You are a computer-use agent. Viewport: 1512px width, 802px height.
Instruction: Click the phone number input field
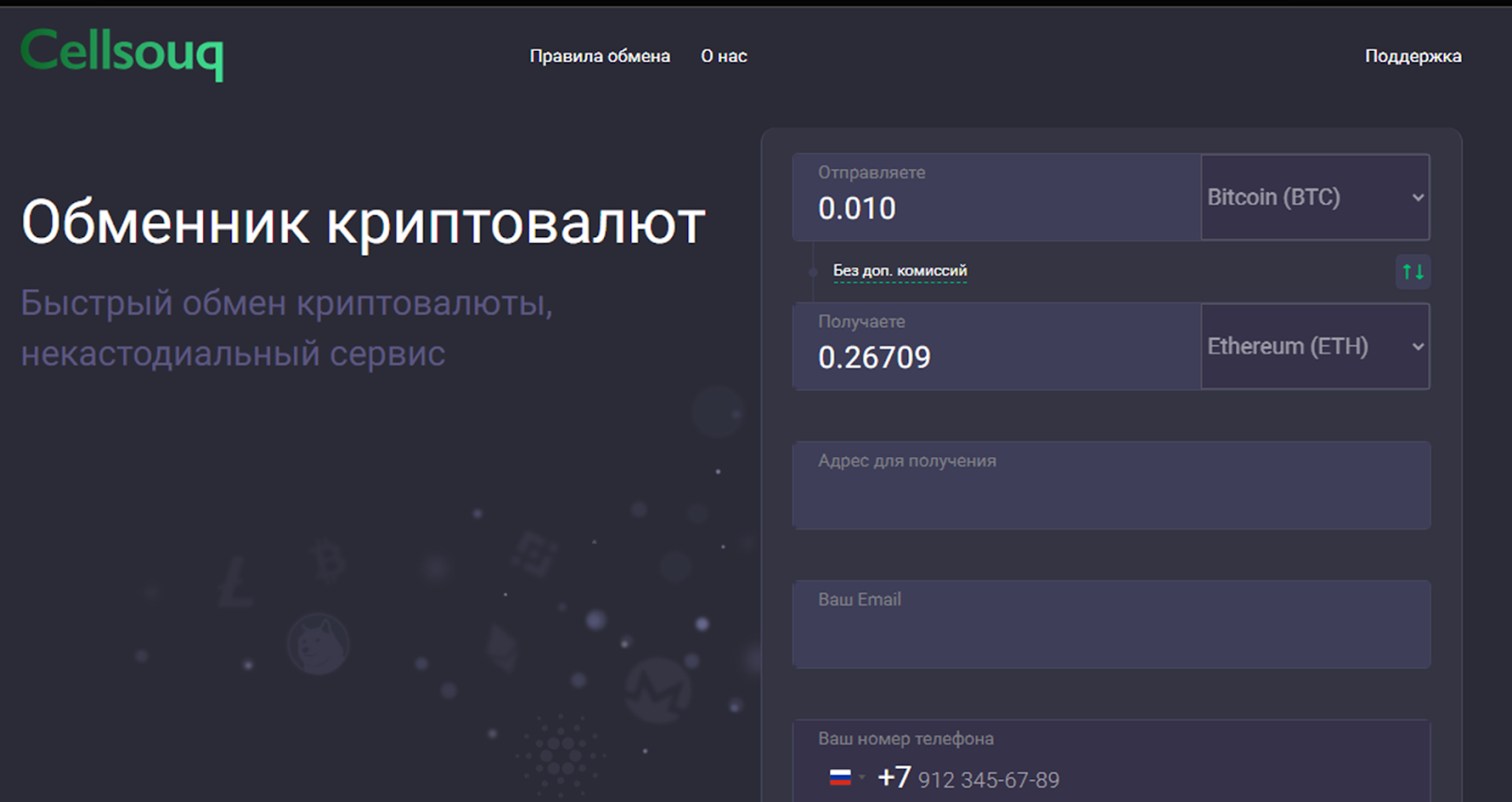tap(1111, 761)
